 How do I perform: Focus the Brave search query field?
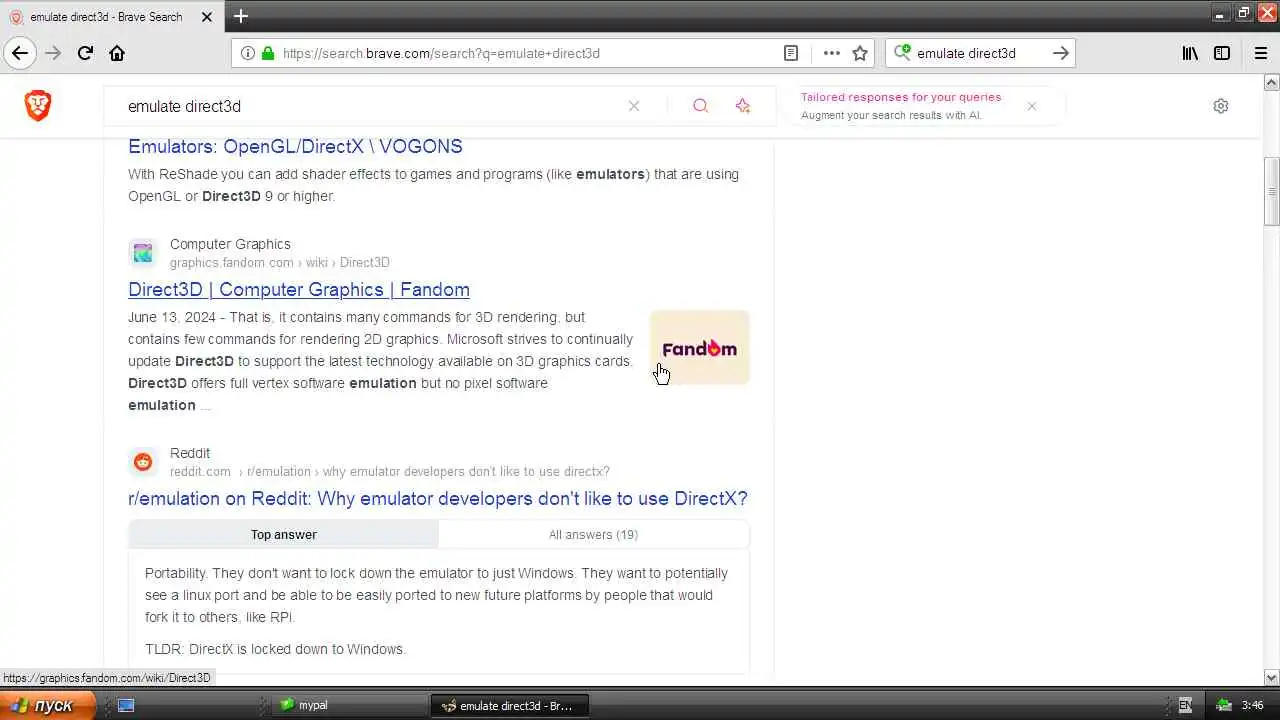pos(370,106)
